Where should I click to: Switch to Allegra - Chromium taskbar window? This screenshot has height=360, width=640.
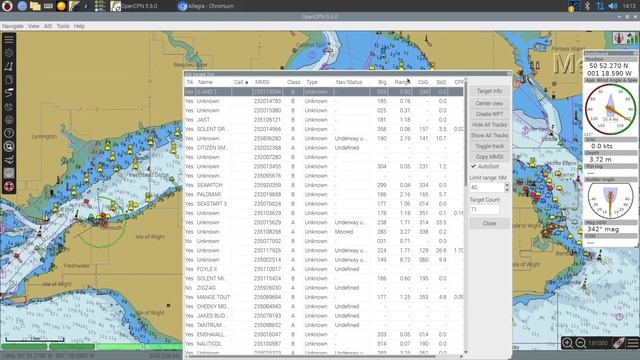(x=207, y=6)
